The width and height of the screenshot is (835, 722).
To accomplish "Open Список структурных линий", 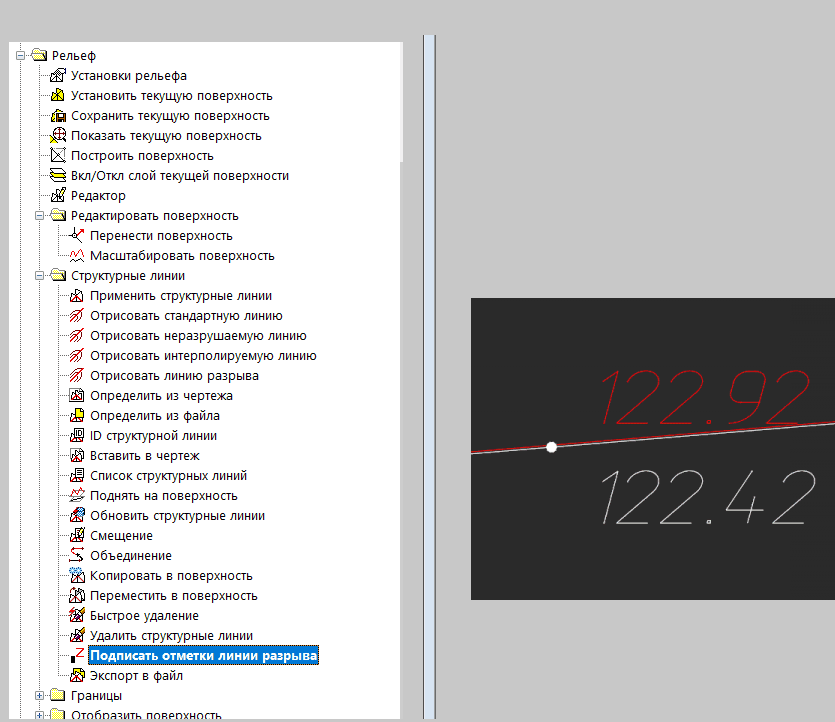I will pos(168,476).
